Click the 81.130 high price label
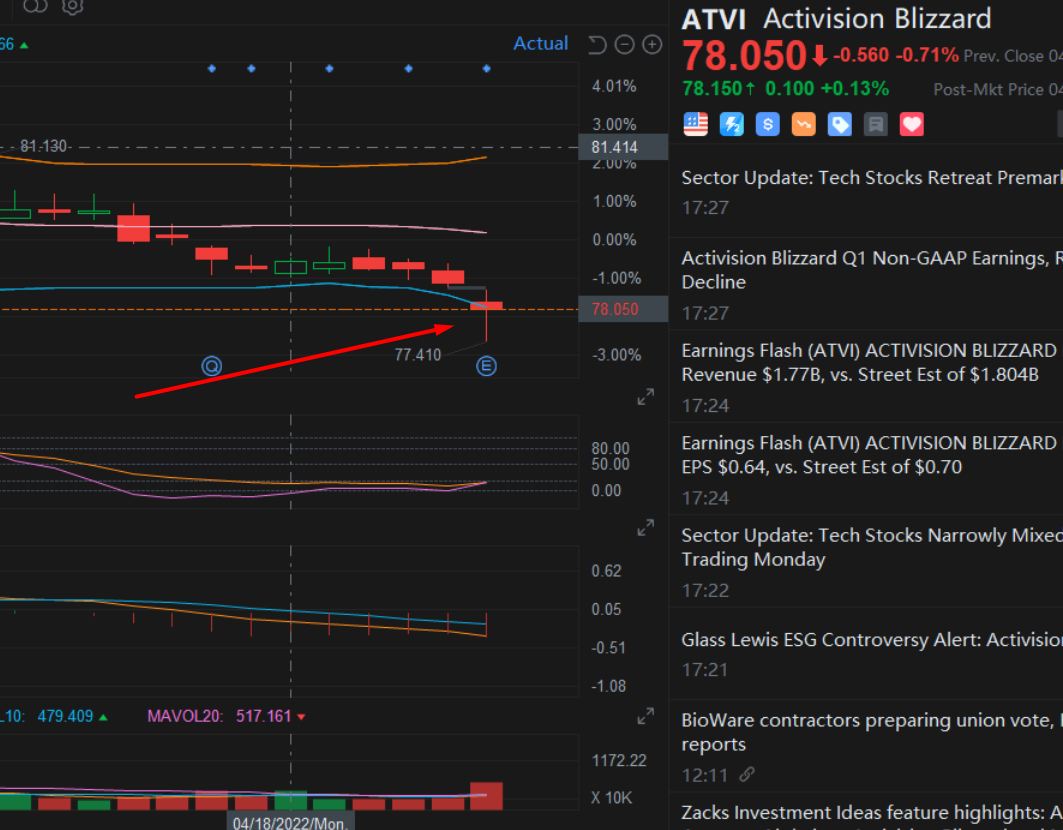 (x=43, y=146)
